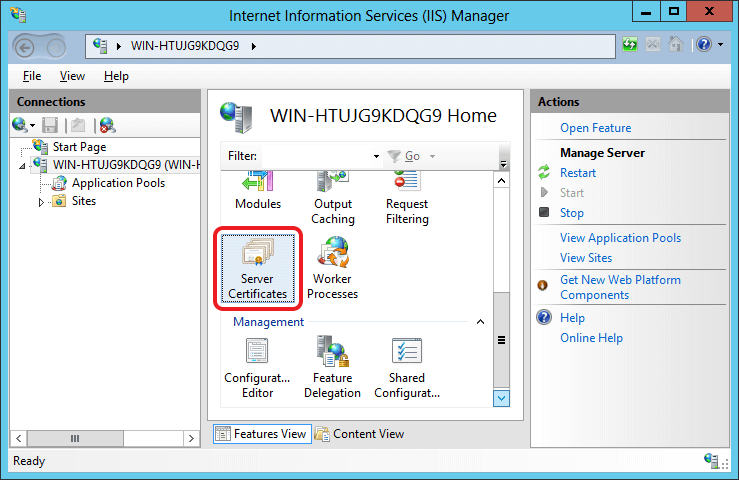The width and height of the screenshot is (739, 480).
Task: Click the filter bar overflow chevron
Action: tap(503, 164)
